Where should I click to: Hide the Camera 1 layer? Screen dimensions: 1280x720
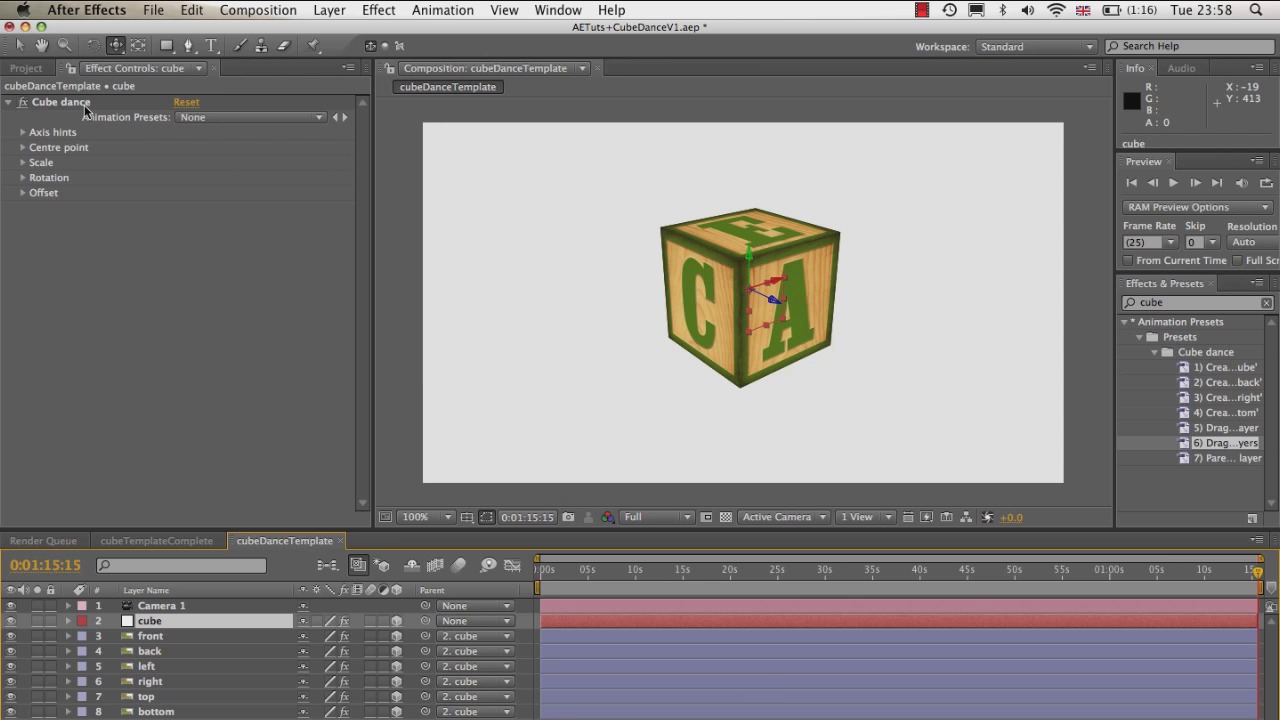click(11, 606)
